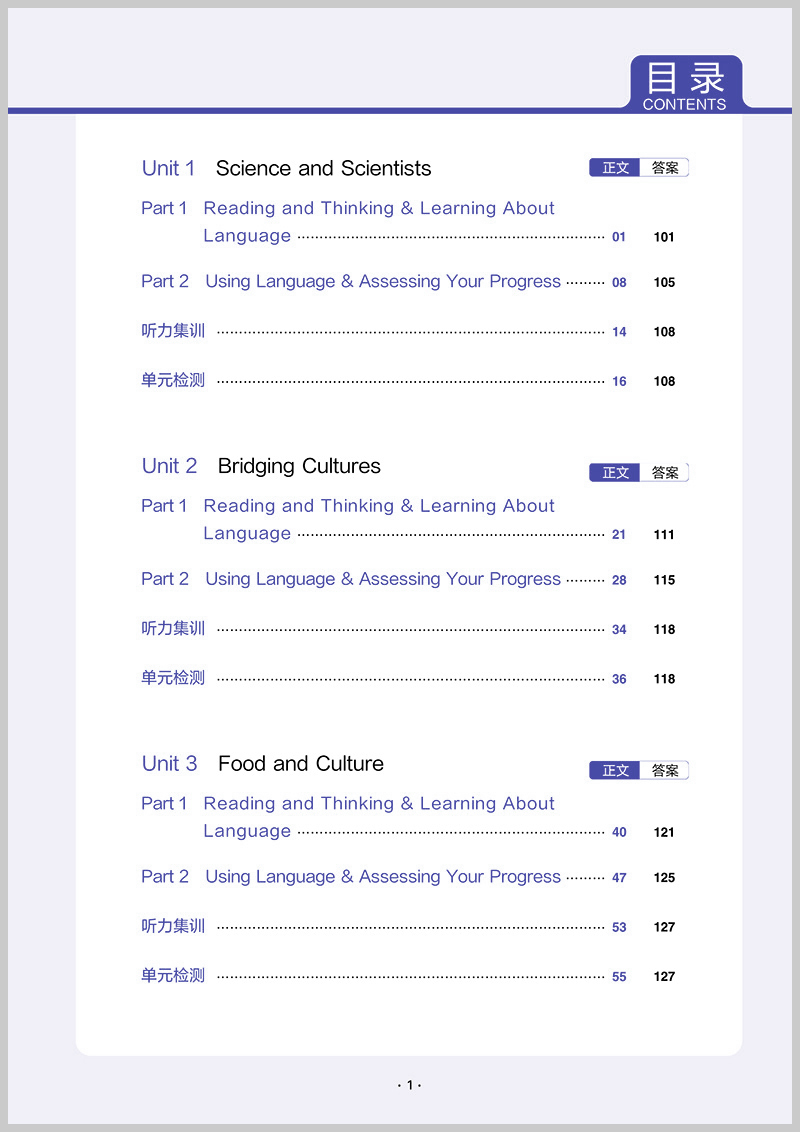
Task: Click answer page number 111
Action: pos(664,535)
